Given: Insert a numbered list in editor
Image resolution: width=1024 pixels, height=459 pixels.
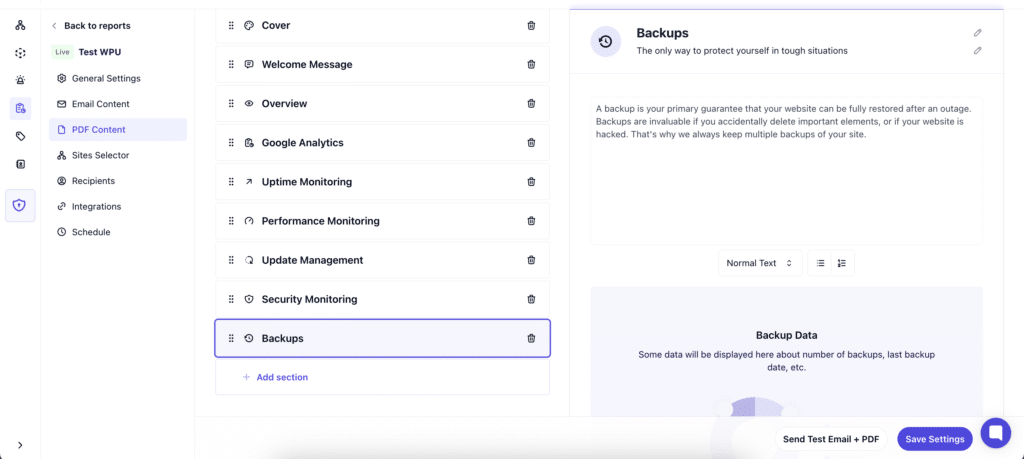Looking at the screenshot, I should pos(842,263).
